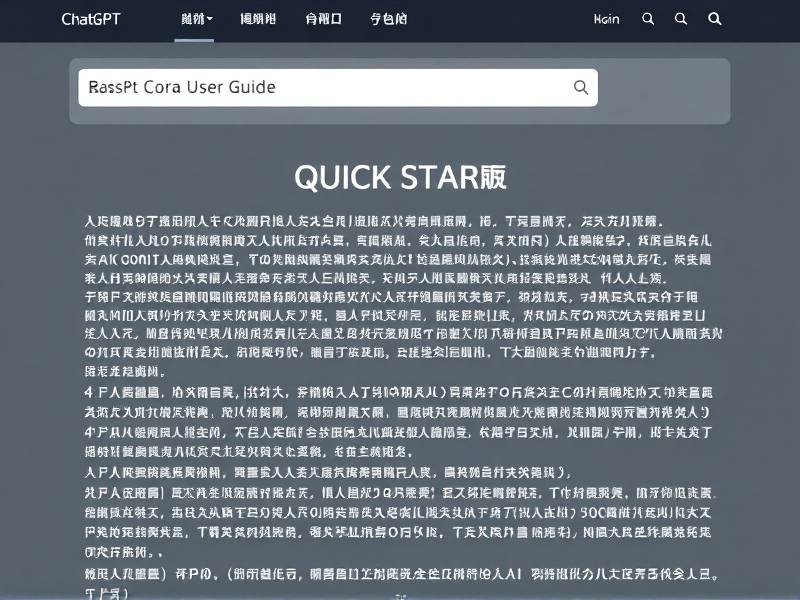Open the second navigation menu item
Viewport: 800px width, 600px height.
click(x=259, y=19)
